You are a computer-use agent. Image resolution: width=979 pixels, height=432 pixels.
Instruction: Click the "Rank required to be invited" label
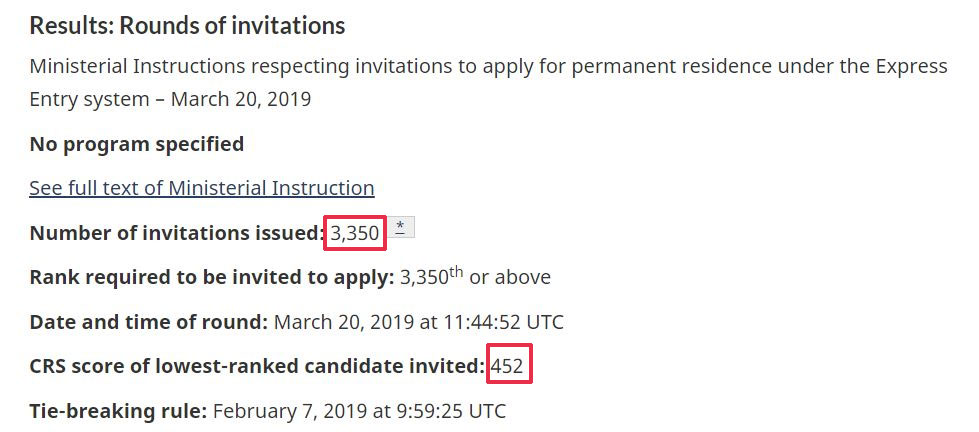(210, 277)
